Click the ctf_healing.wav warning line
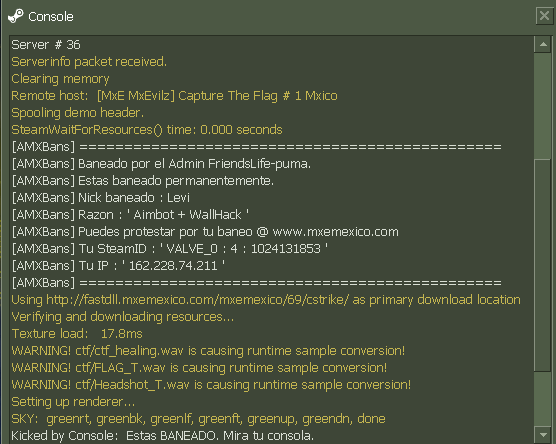This screenshot has width=556, height=444. 208,351
